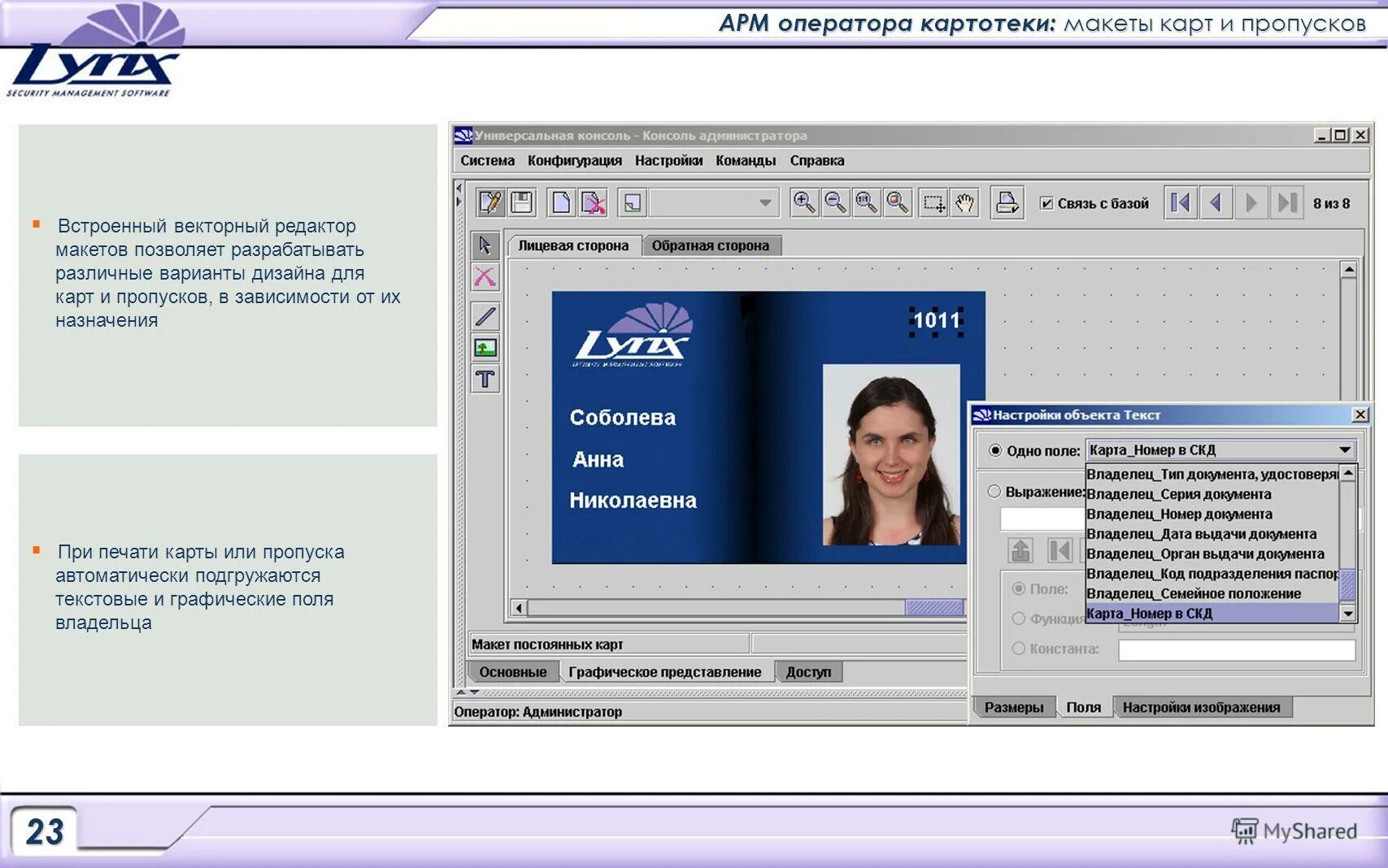Choose 'Владелец_Тип документа' from list

tap(1212, 474)
